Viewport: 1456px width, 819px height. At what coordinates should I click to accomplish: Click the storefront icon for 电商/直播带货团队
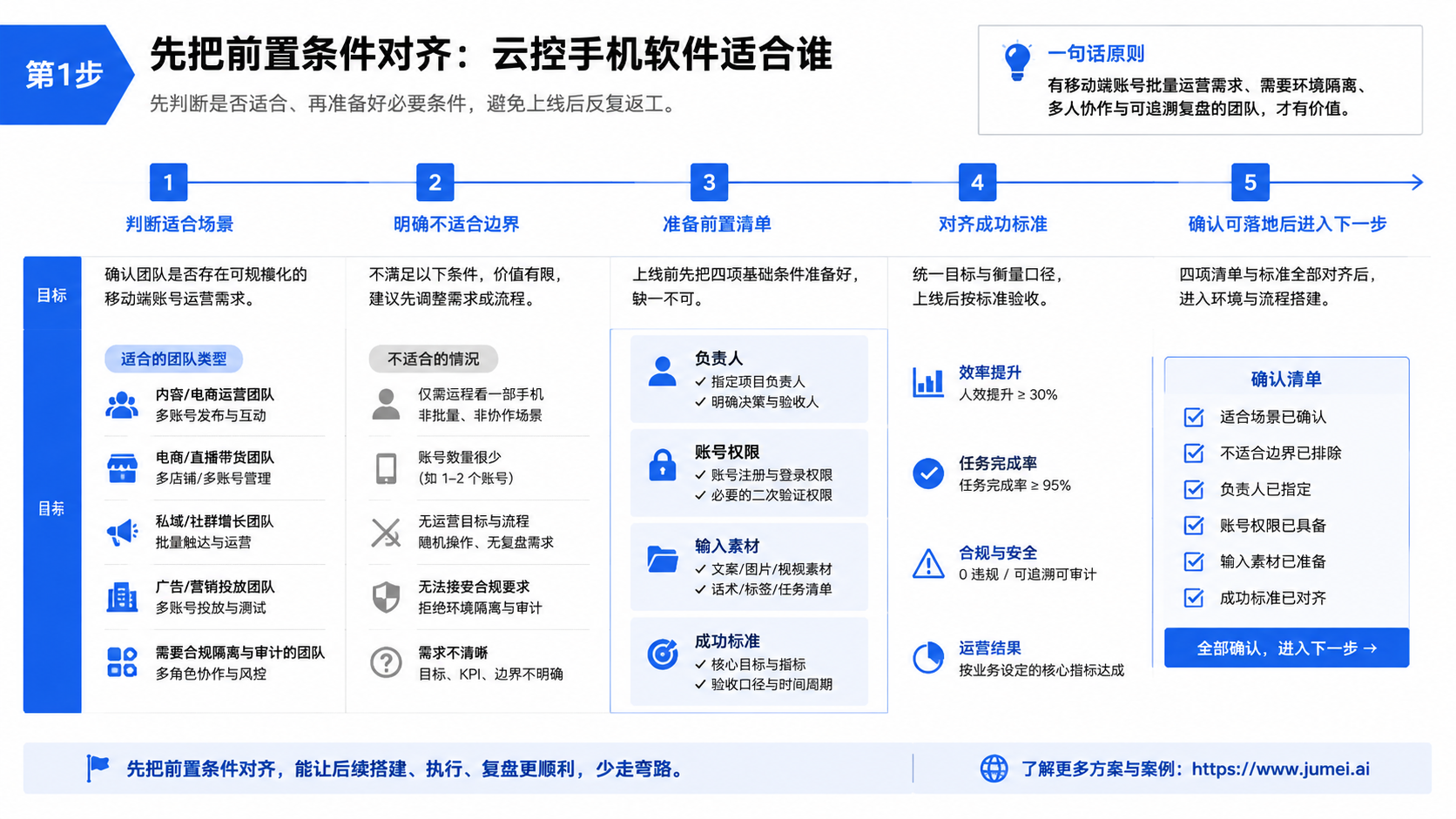coord(122,468)
